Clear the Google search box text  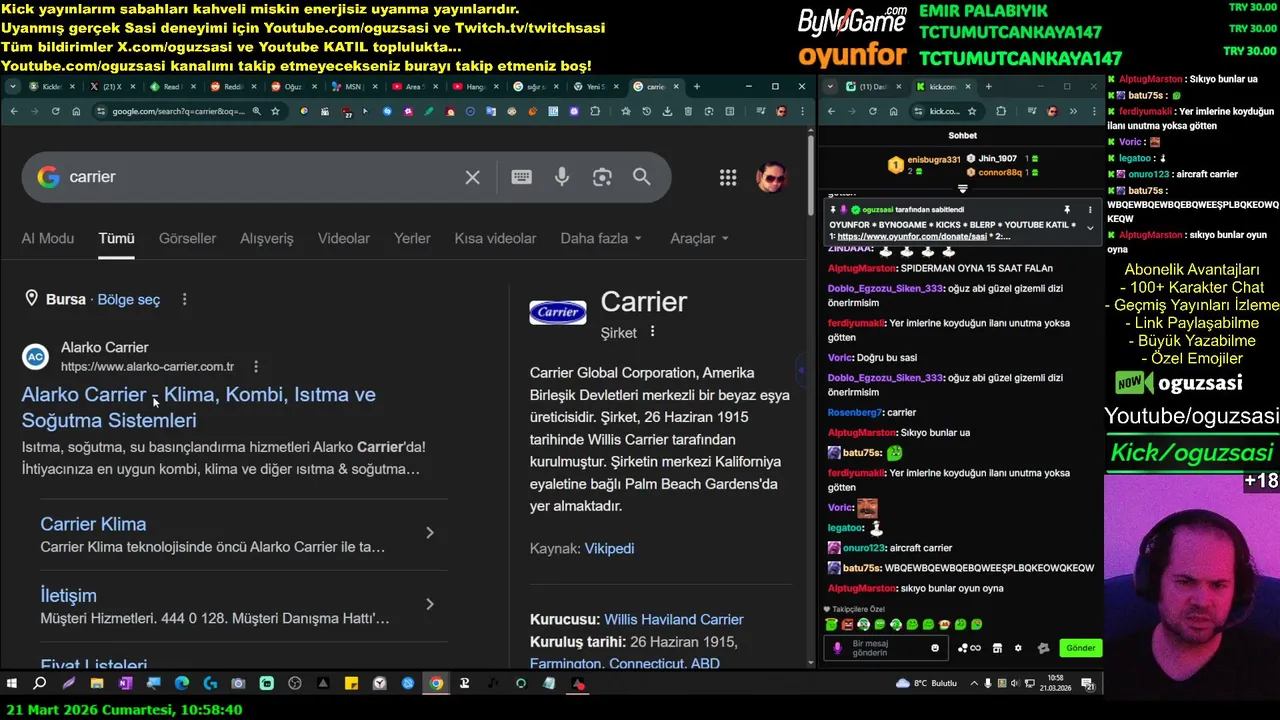pyautogui.click(x=472, y=177)
